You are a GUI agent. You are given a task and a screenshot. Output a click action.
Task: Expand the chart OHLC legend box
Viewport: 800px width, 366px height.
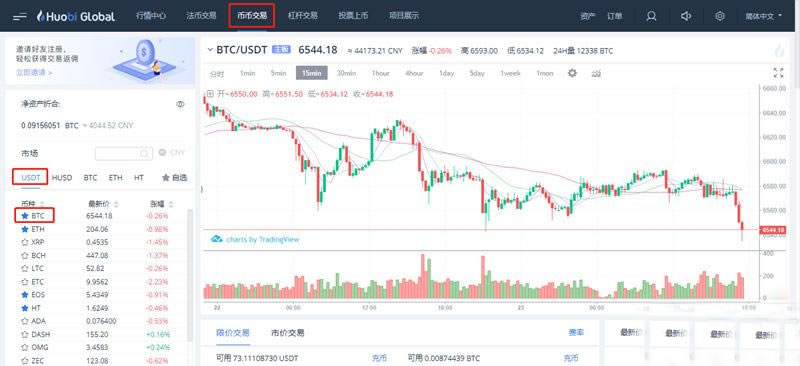210,94
